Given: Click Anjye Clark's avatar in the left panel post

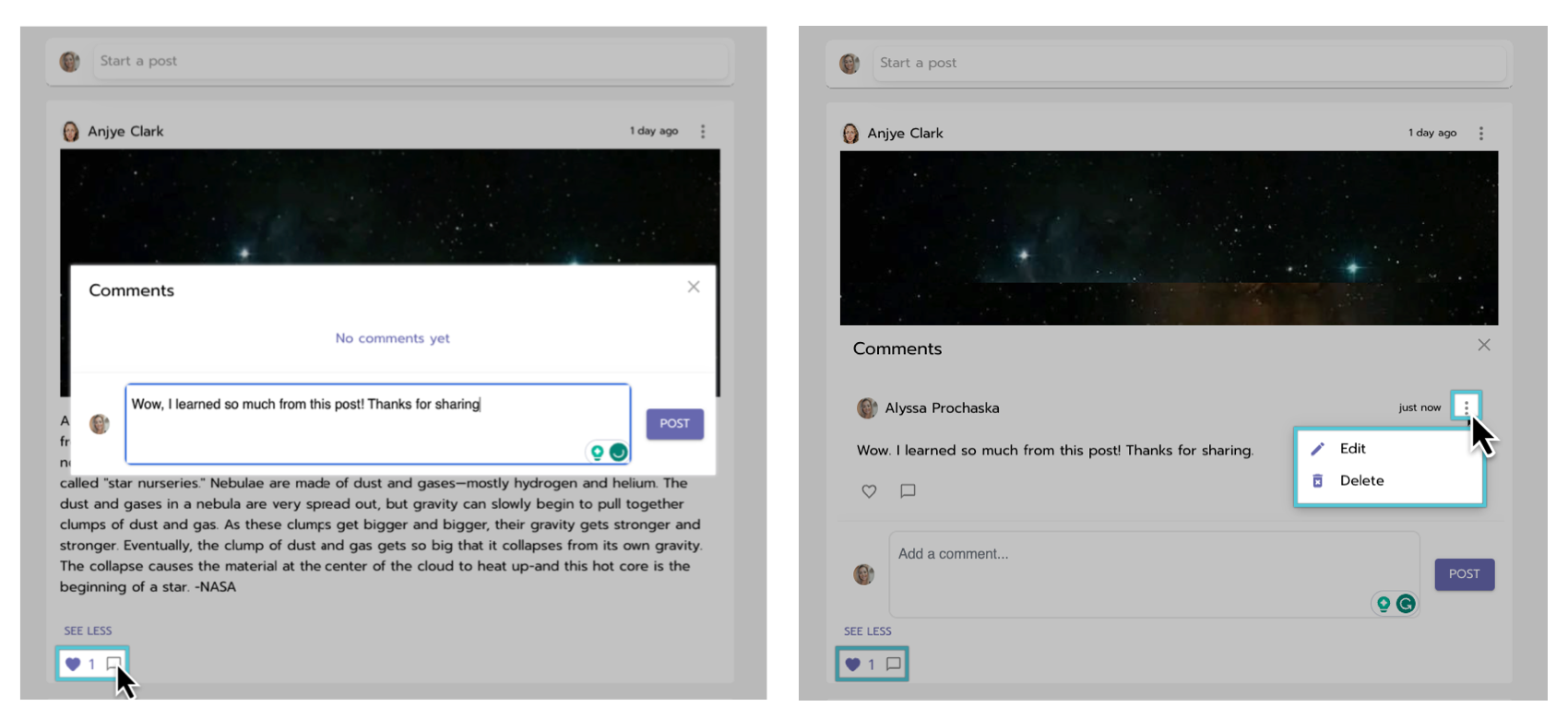Looking at the screenshot, I should click(x=70, y=131).
